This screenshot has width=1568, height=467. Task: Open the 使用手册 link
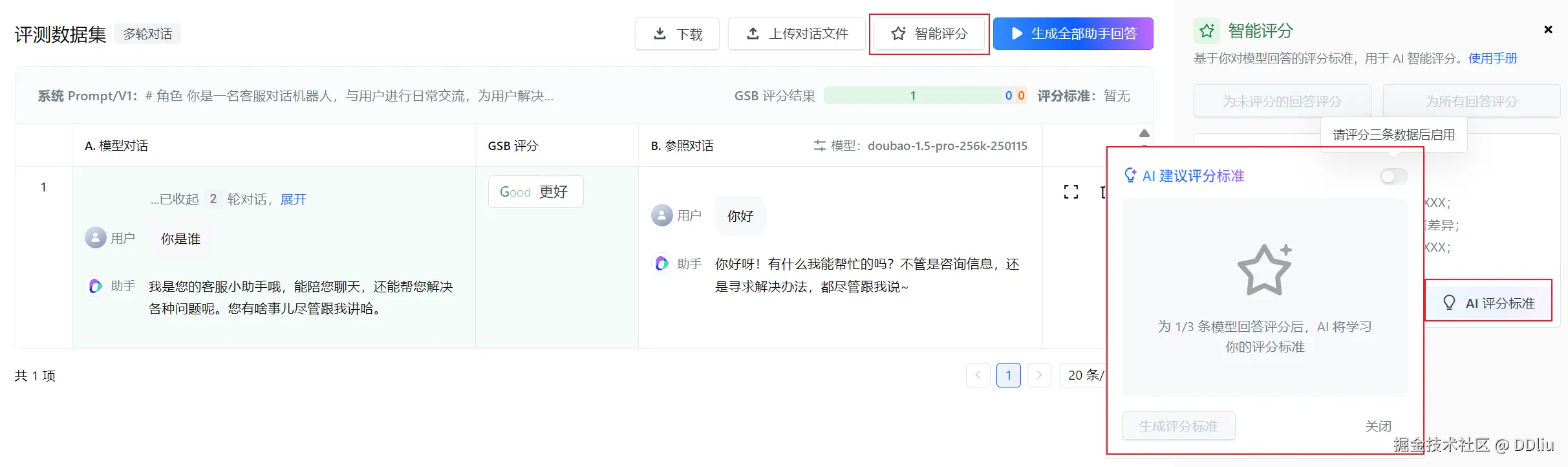pos(1492,59)
